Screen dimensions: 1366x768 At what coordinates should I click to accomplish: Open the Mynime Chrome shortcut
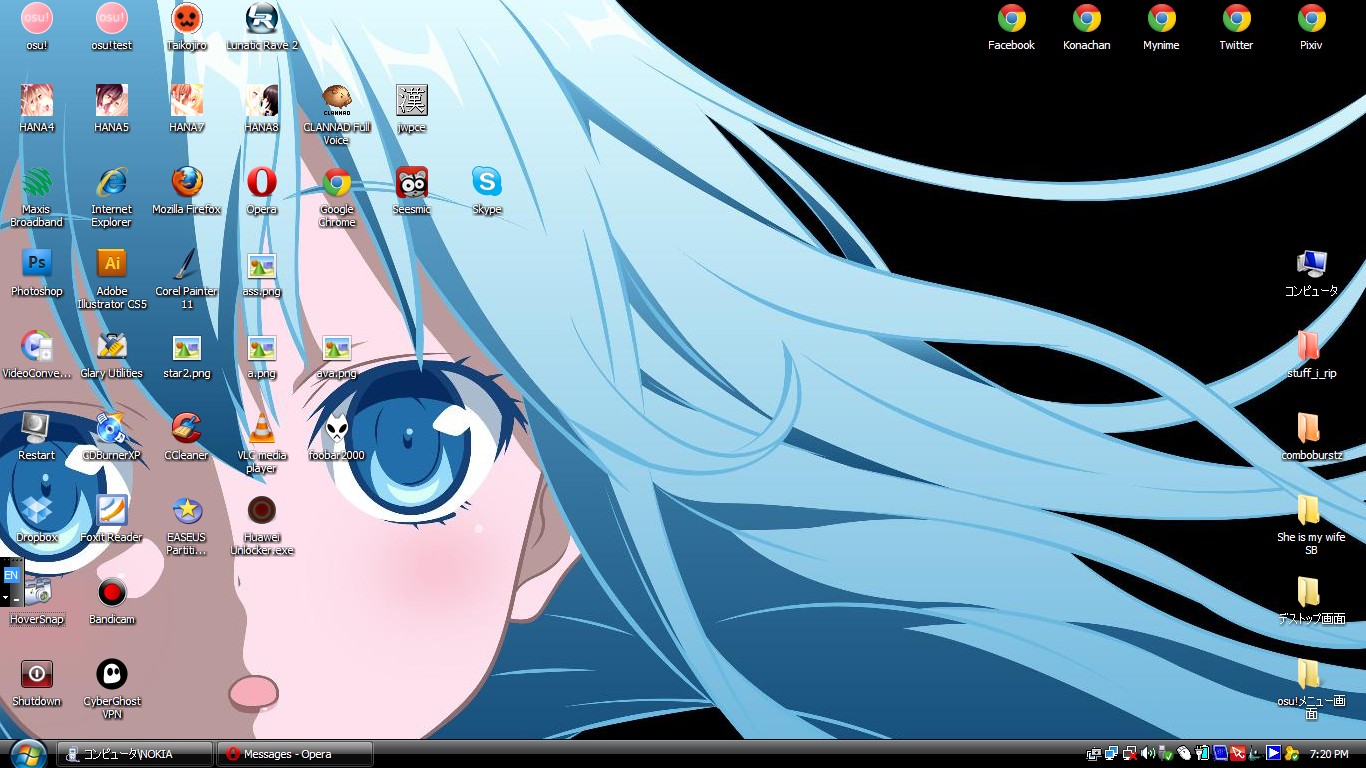click(1161, 27)
